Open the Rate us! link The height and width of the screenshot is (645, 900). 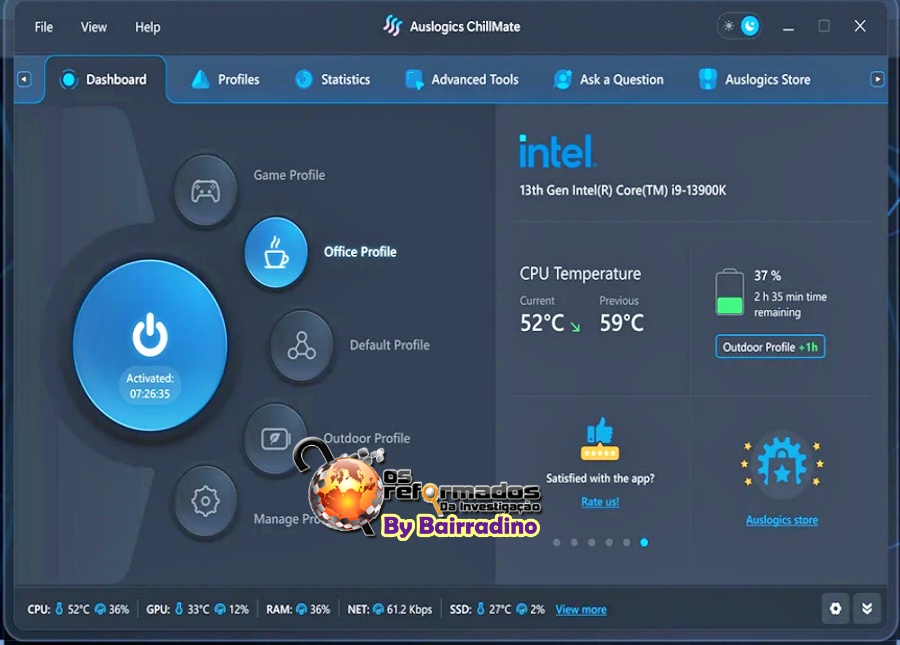coord(600,502)
